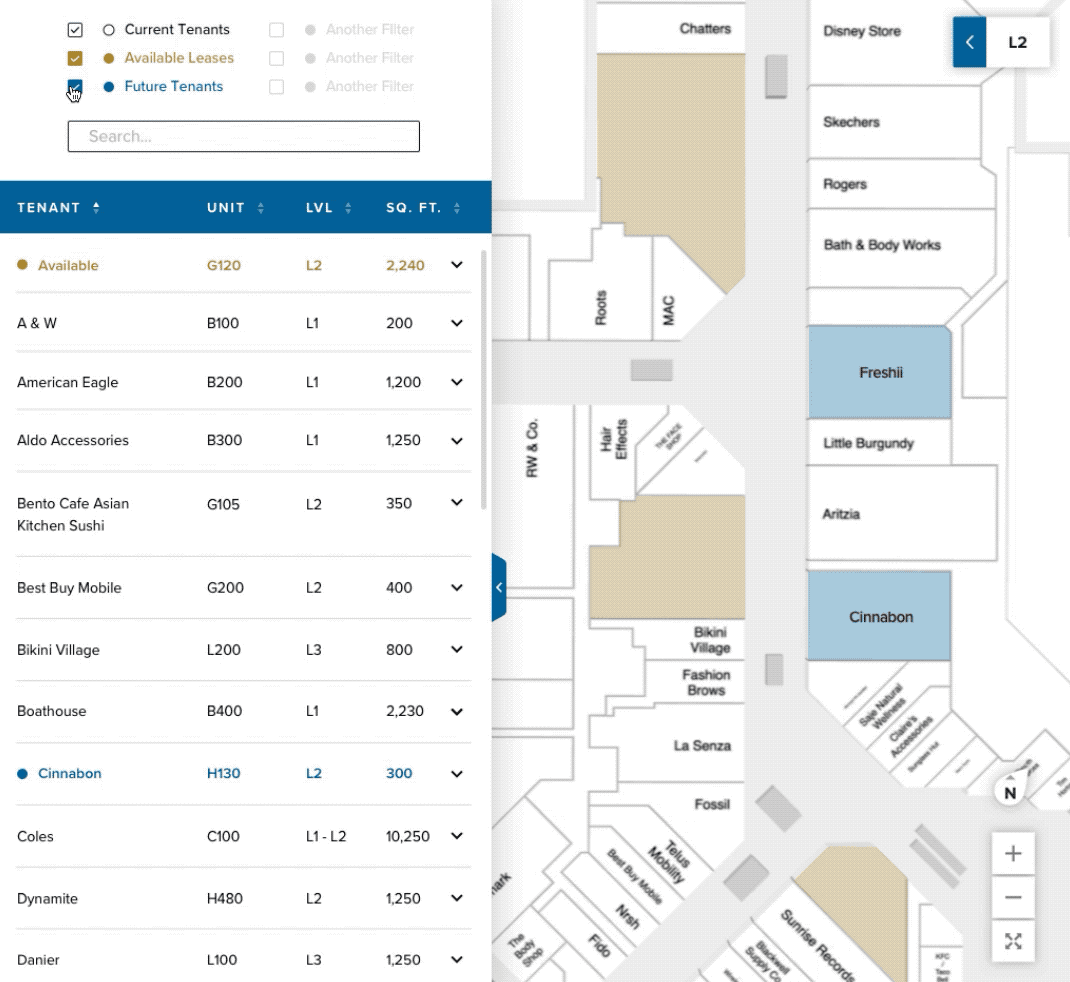The width and height of the screenshot is (1070, 982).
Task: Select Sunrise Records on the map
Action: click(x=816, y=944)
